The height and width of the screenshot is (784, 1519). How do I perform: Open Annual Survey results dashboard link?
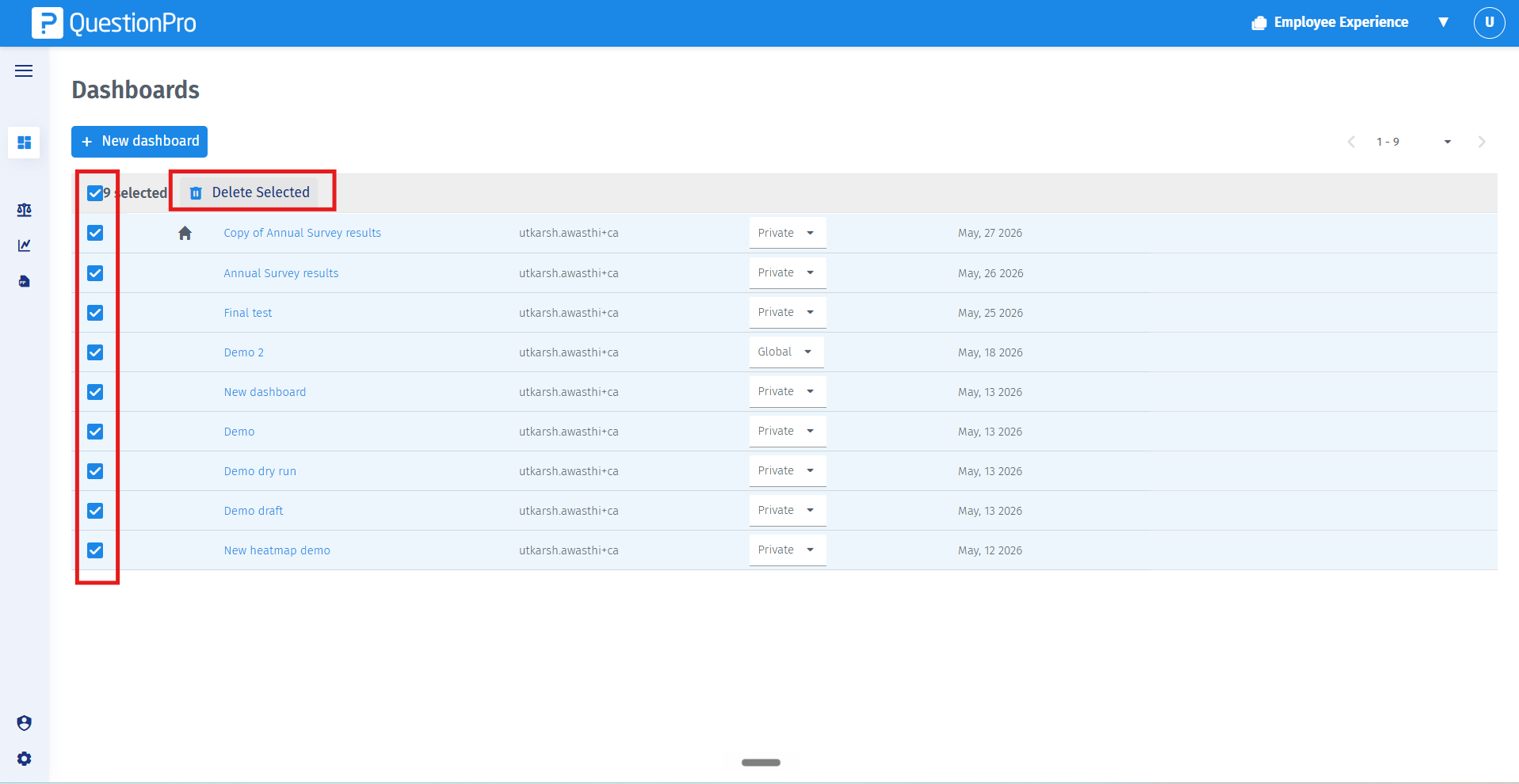coord(281,273)
